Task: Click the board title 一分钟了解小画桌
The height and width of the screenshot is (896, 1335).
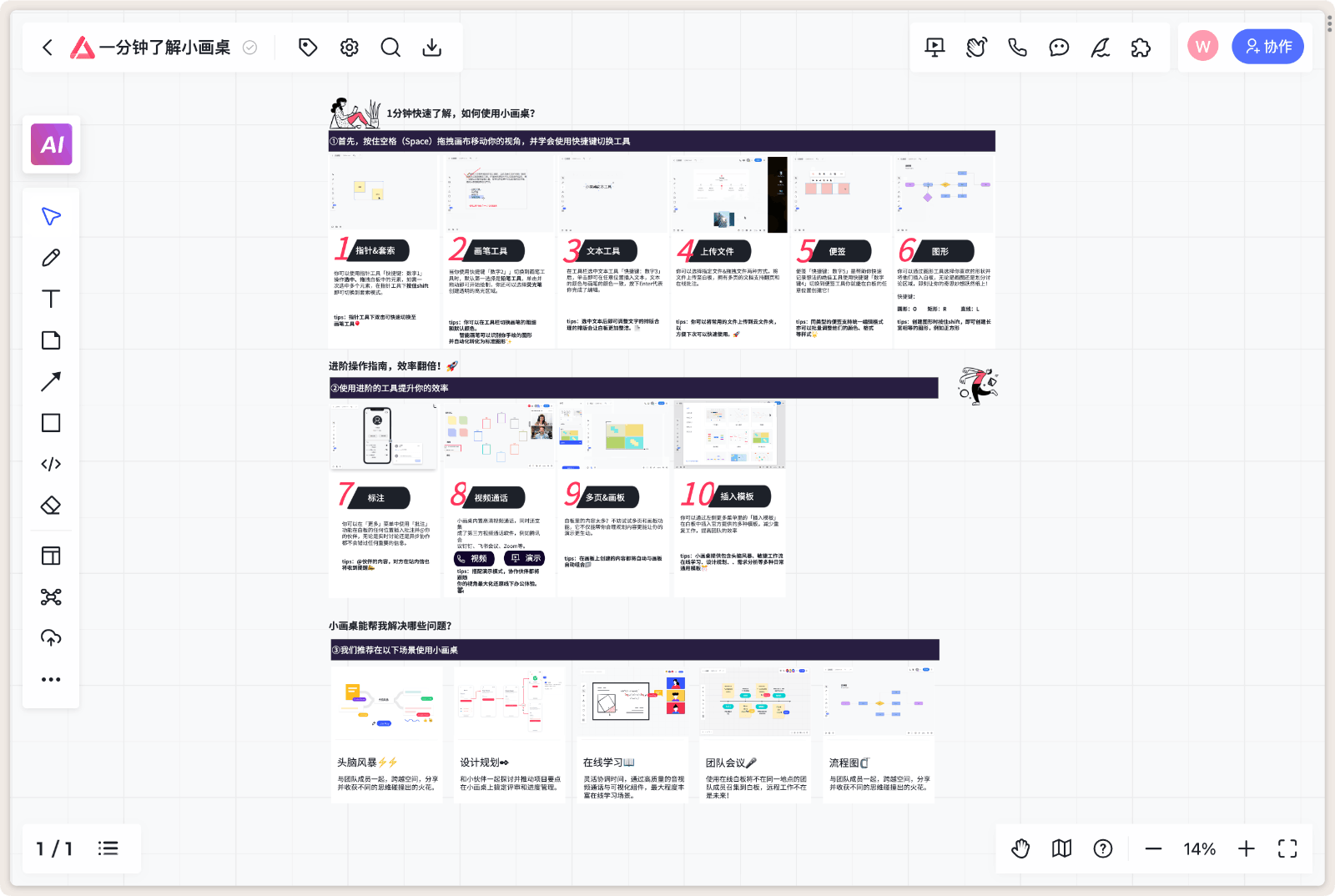Action: click(164, 48)
